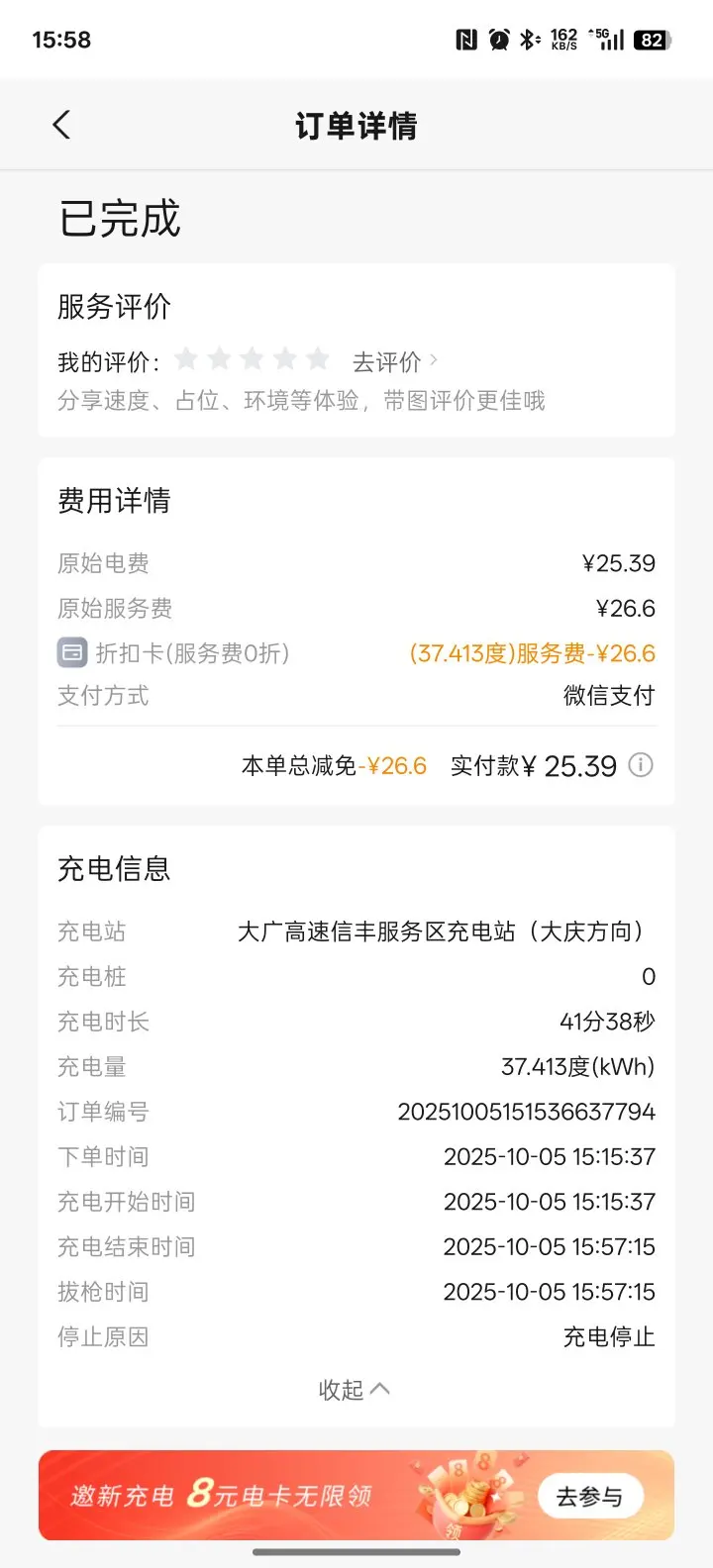713x1568 pixels.
Task: Tap the NFC status bar icon
Action: 466,40
